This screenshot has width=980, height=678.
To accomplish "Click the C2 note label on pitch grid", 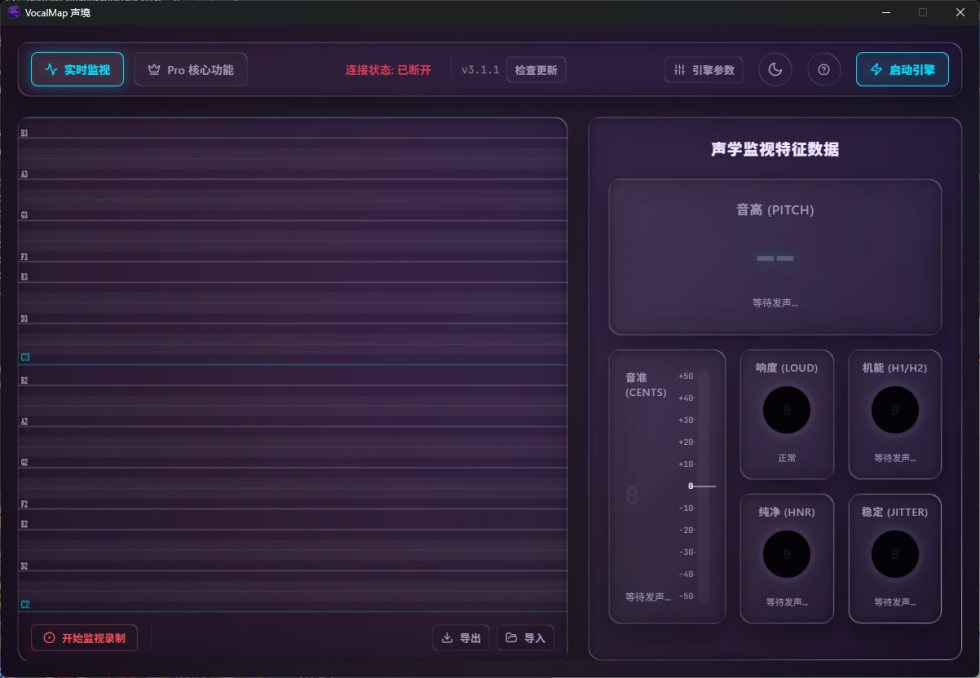I will click(x=25, y=604).
